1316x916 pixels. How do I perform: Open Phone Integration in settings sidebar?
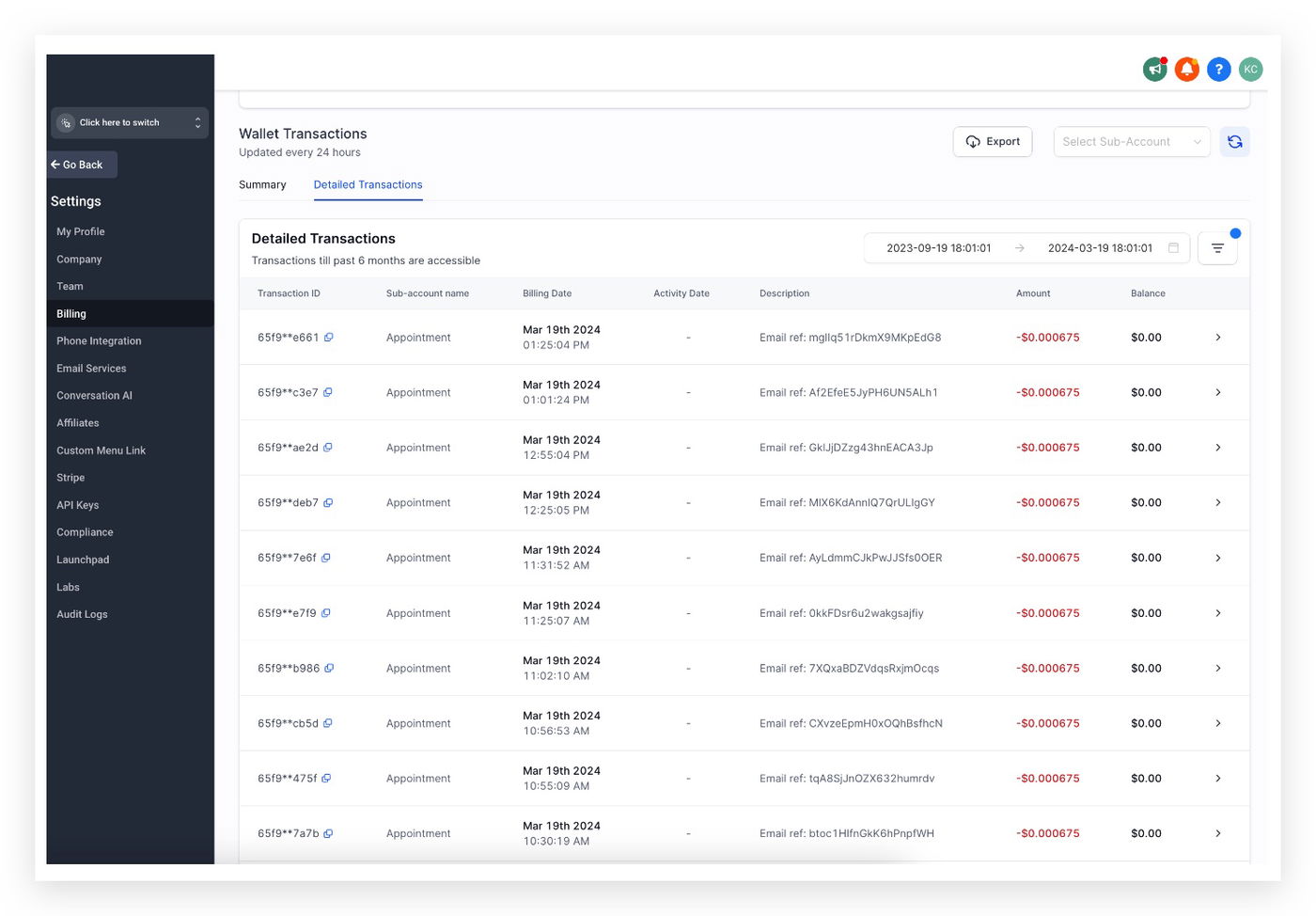(x=99, y=341)
